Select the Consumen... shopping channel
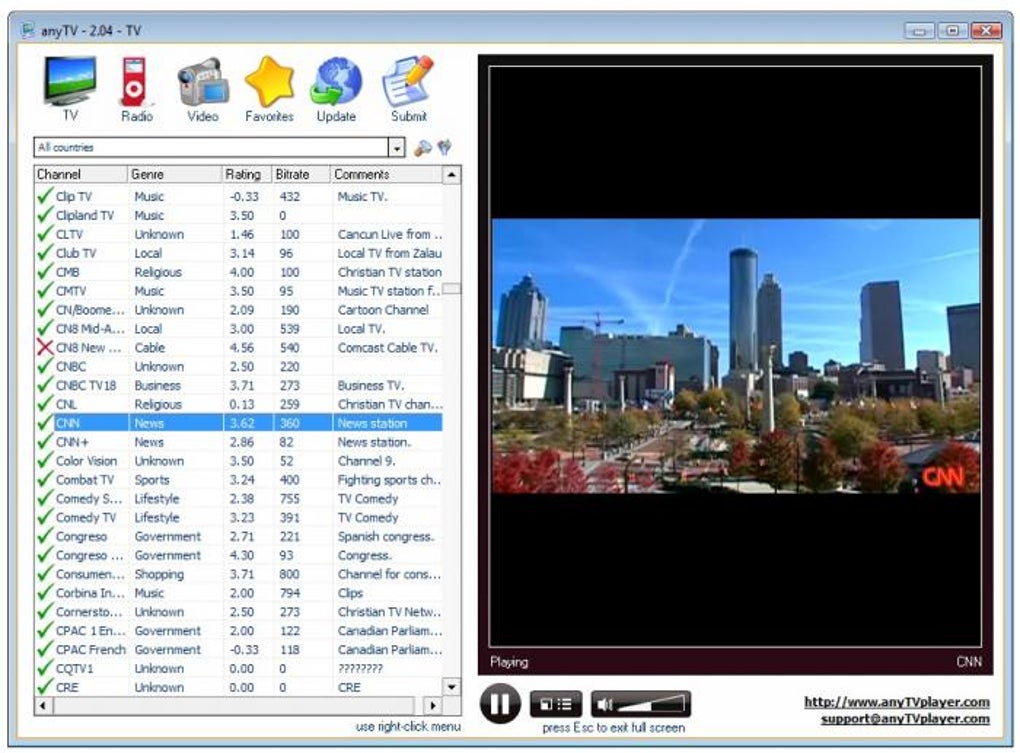1020x753 pixels. coord(239,574)
